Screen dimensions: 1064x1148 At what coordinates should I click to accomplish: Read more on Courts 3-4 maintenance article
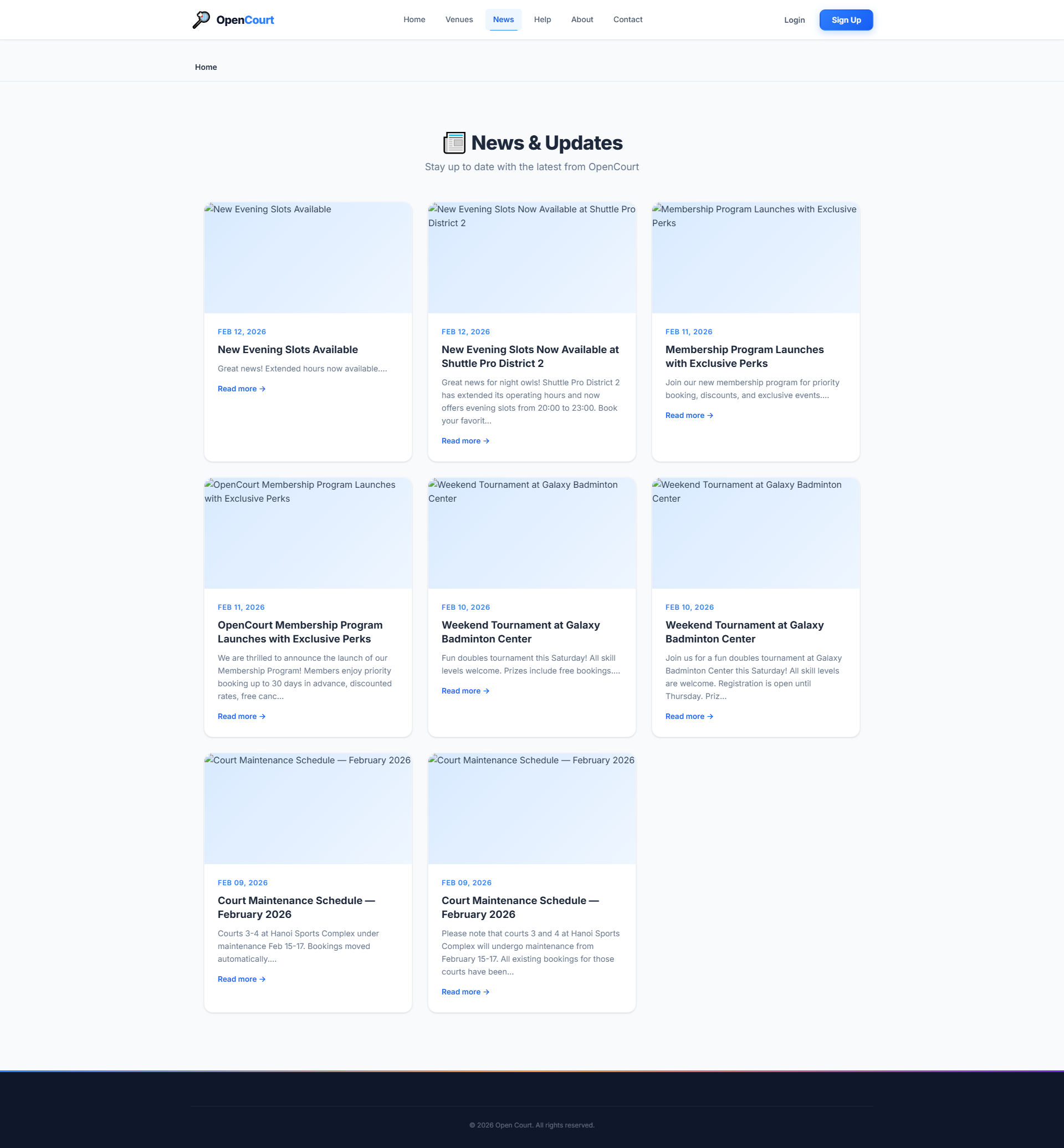click(x=241, y=978)
